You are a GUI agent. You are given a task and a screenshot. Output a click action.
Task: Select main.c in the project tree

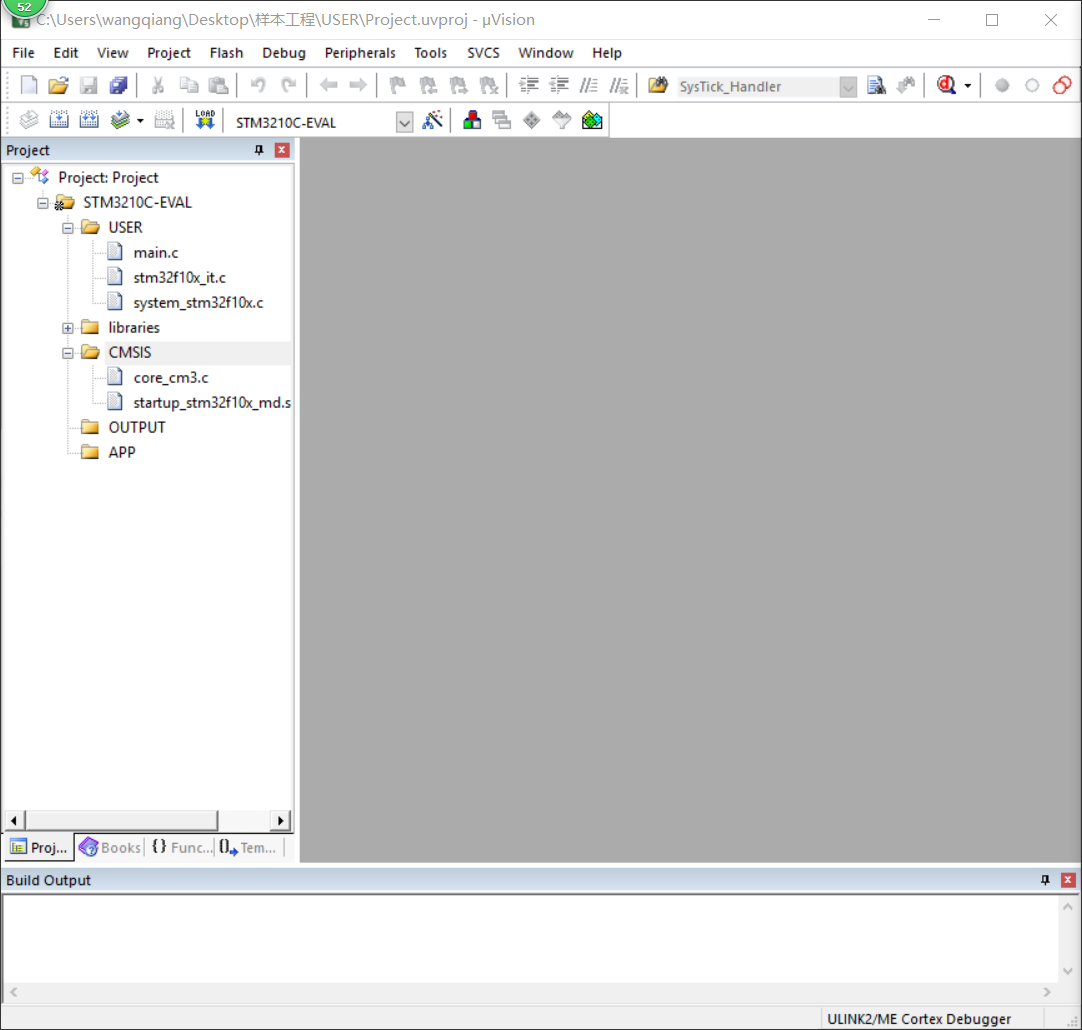point(155,252)
